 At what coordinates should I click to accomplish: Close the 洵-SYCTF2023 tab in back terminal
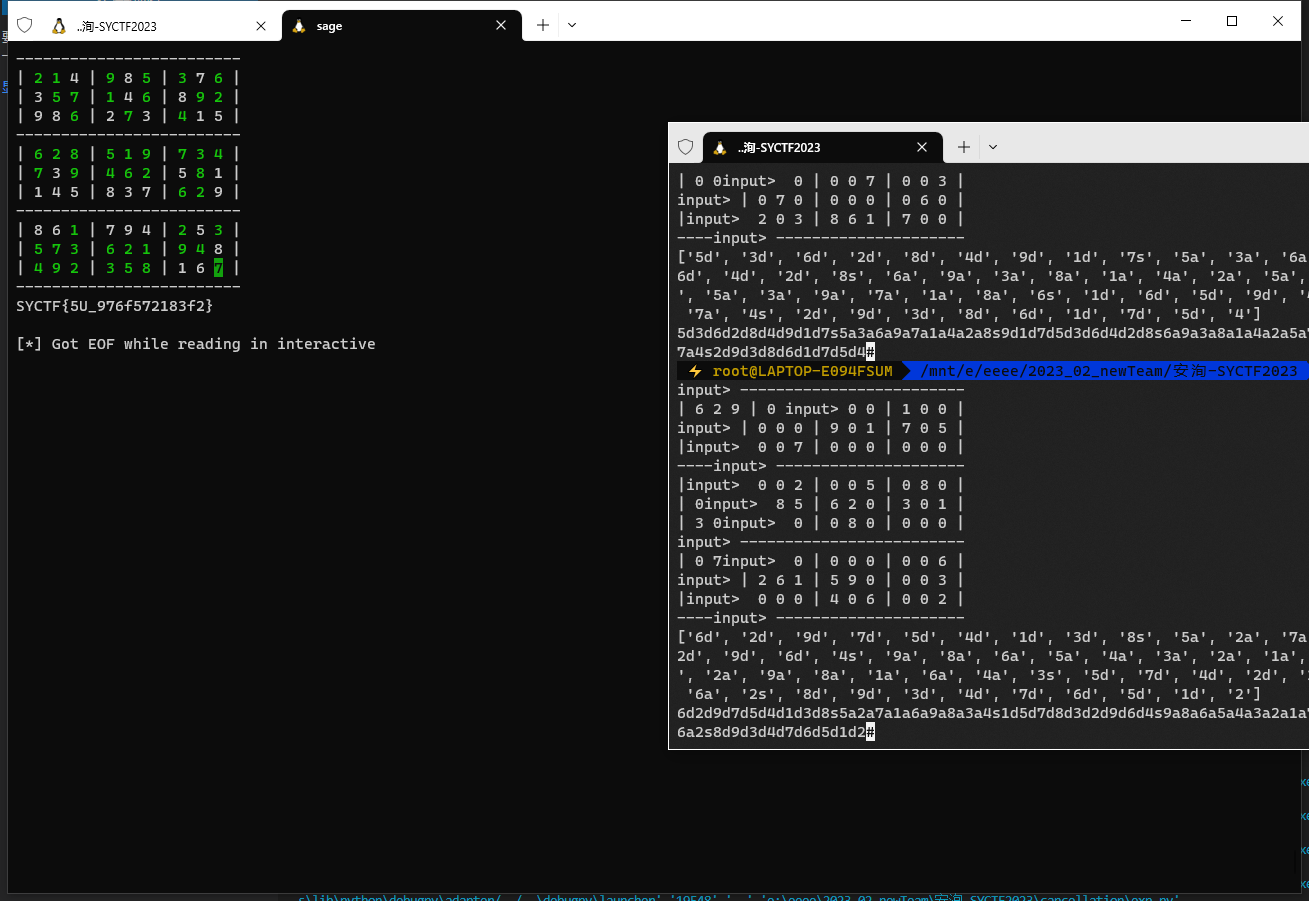click(x=261, y=26)
